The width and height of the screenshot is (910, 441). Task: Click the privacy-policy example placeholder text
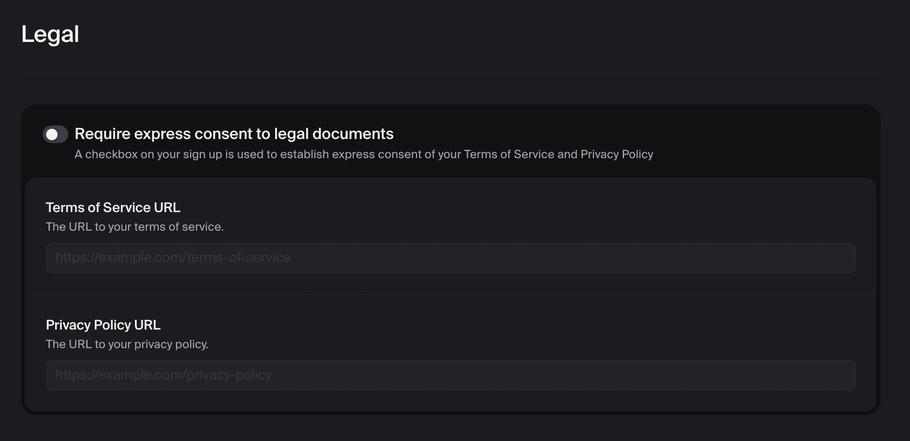(163, 375)
